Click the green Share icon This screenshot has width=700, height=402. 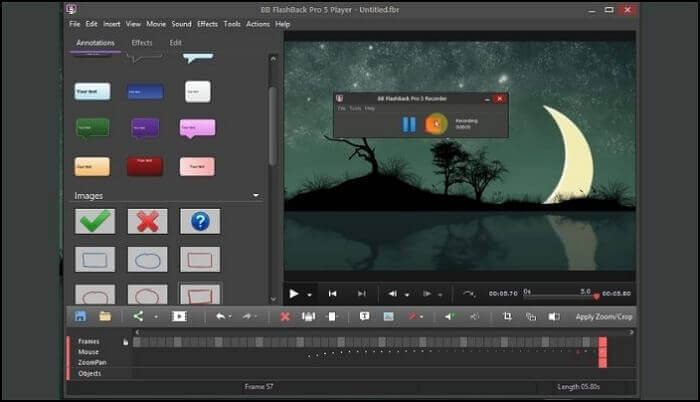coord(139,316)
